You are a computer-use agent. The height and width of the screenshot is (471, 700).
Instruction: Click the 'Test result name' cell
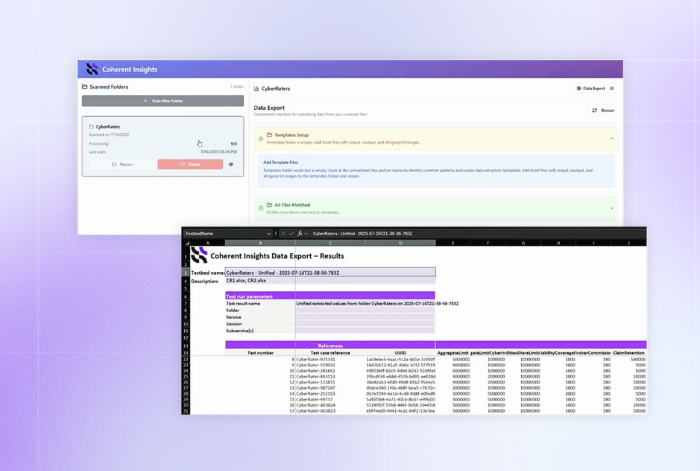point(260,303)
